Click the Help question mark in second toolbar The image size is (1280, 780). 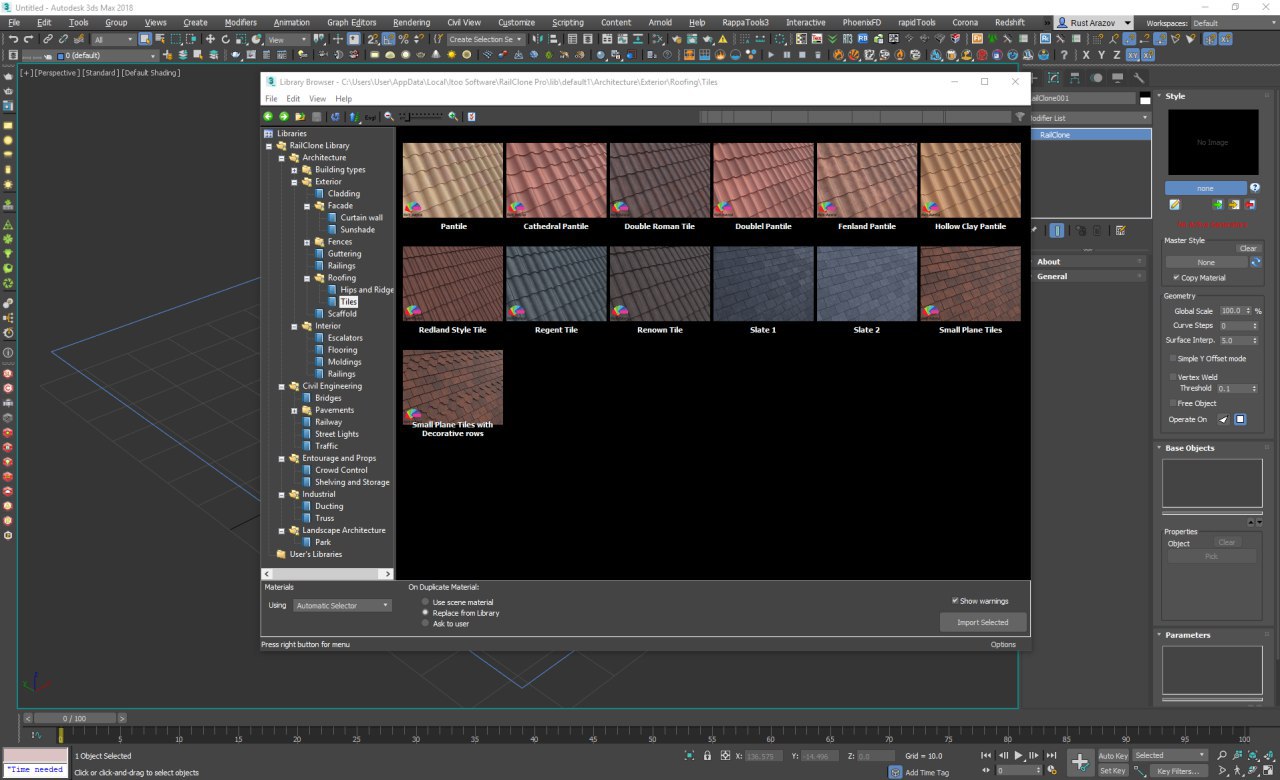pyautogui.click(x=1064, y=55)
